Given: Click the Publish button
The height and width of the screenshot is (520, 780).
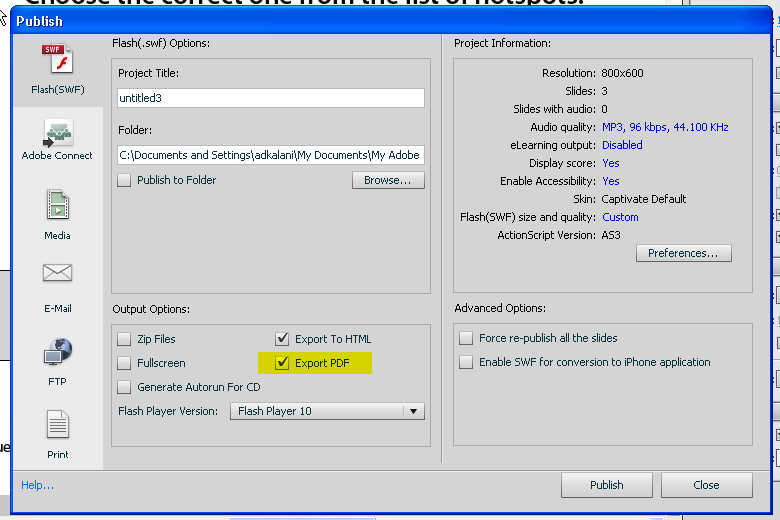Looking at the screenshot, I should (606, 485).
